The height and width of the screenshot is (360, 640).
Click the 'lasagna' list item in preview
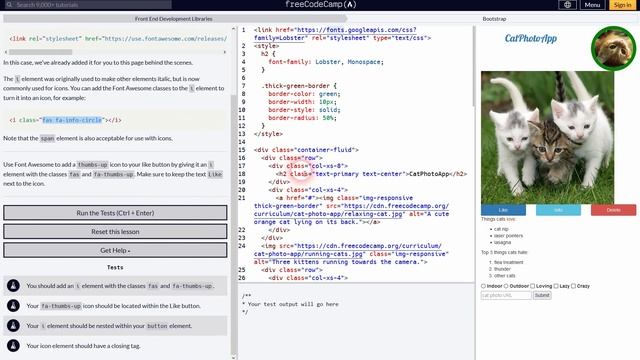tap(502, 242)
